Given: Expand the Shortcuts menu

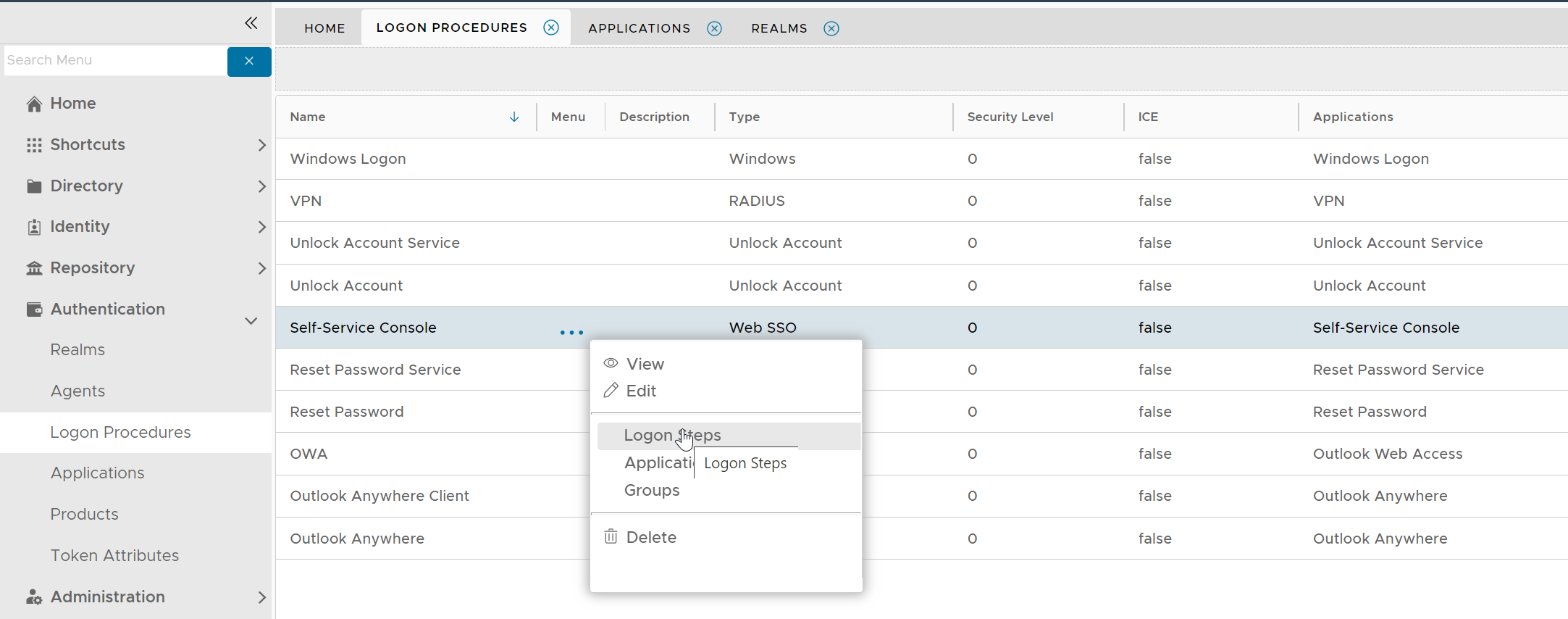Looking at the screenshot, I should [261, 145].
